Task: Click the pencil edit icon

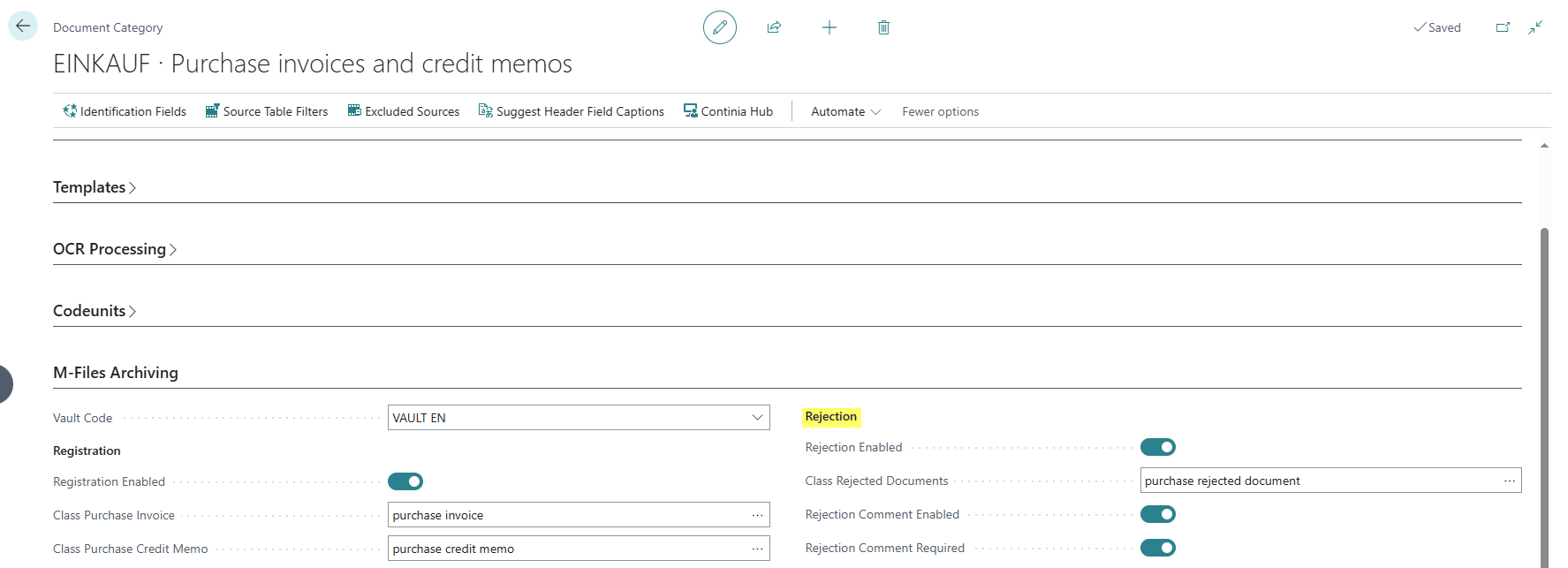Action: tap(720, 27)
